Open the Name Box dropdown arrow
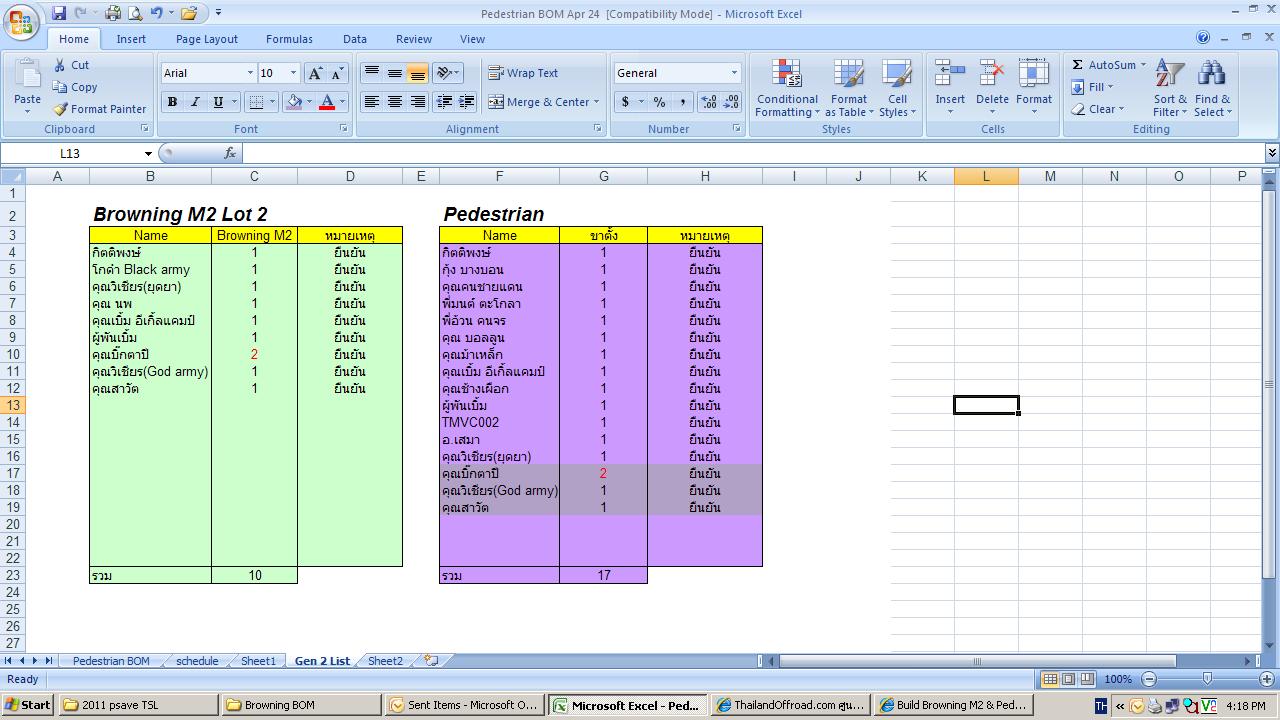 point(148,154)
